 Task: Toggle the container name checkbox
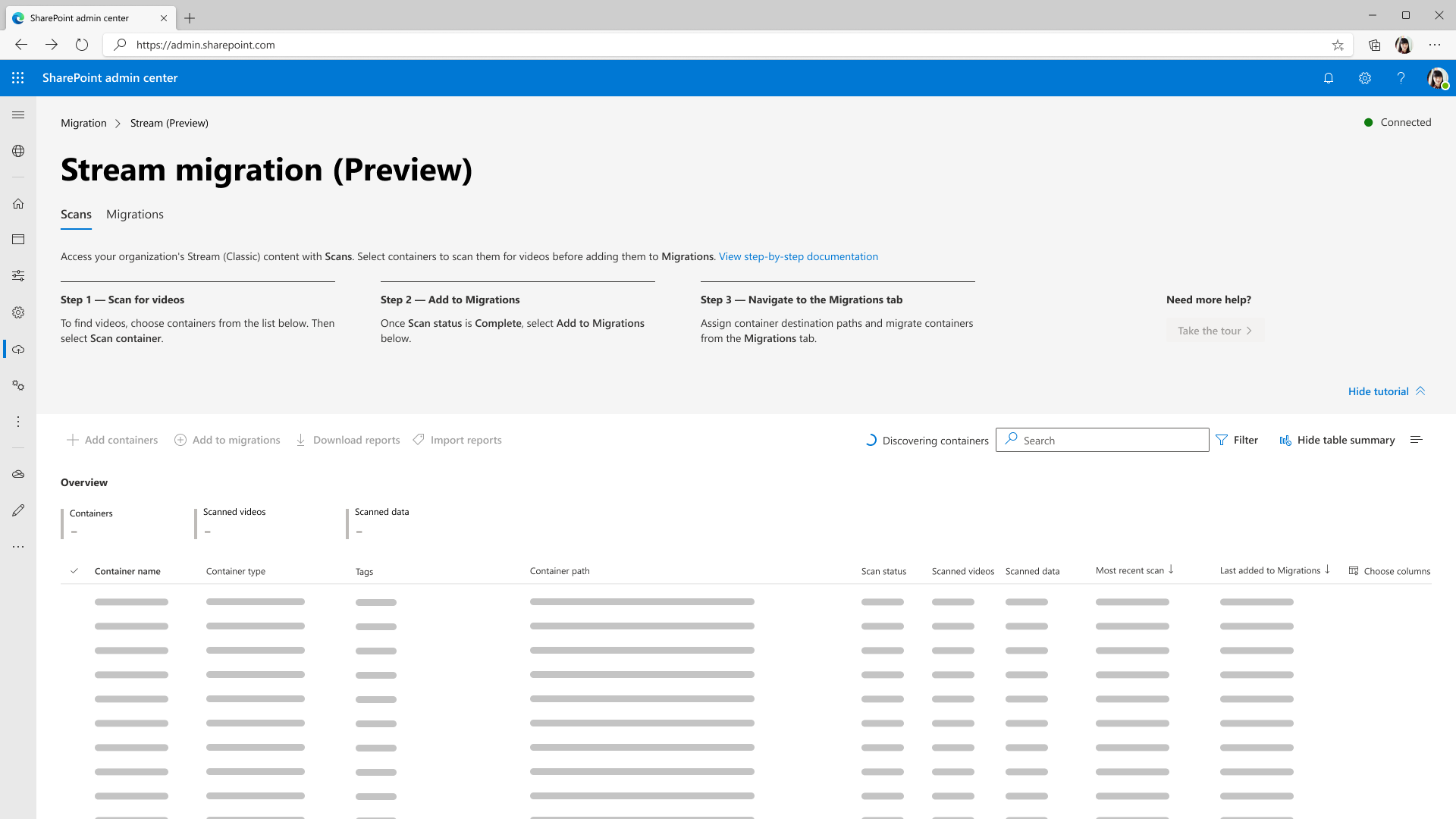pos(74,569)
